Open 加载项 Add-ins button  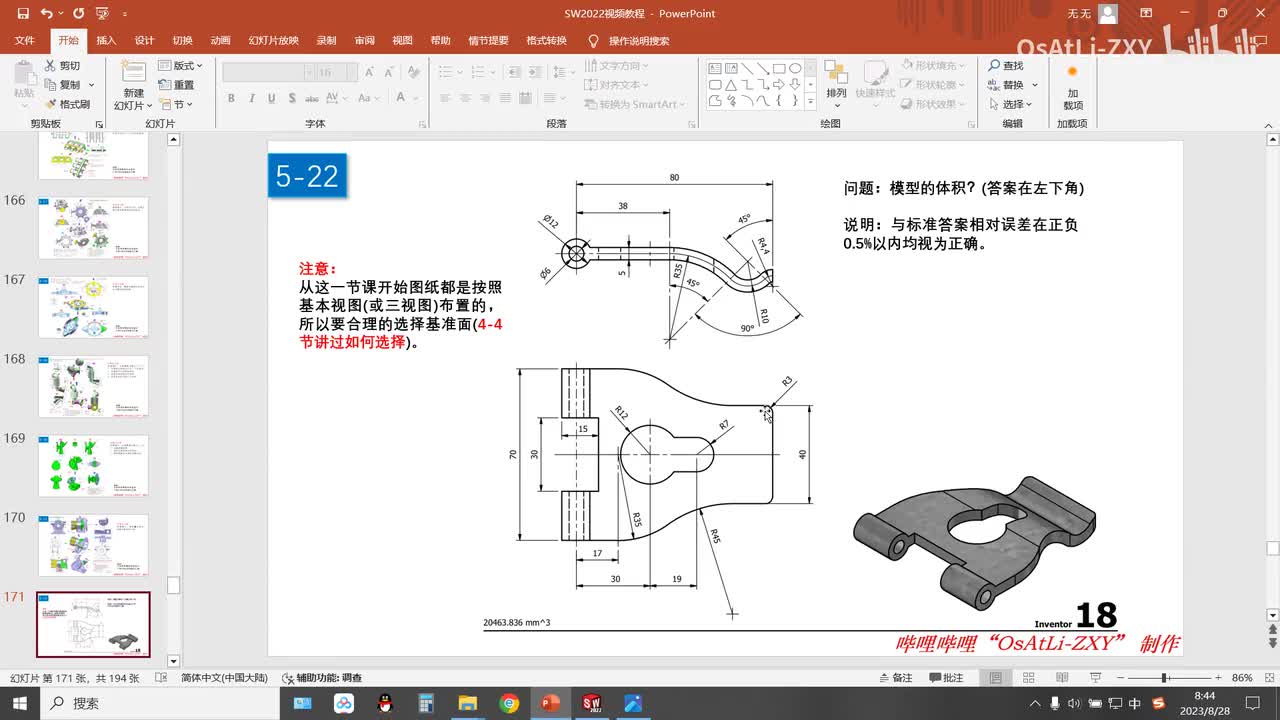[1072, 86]
